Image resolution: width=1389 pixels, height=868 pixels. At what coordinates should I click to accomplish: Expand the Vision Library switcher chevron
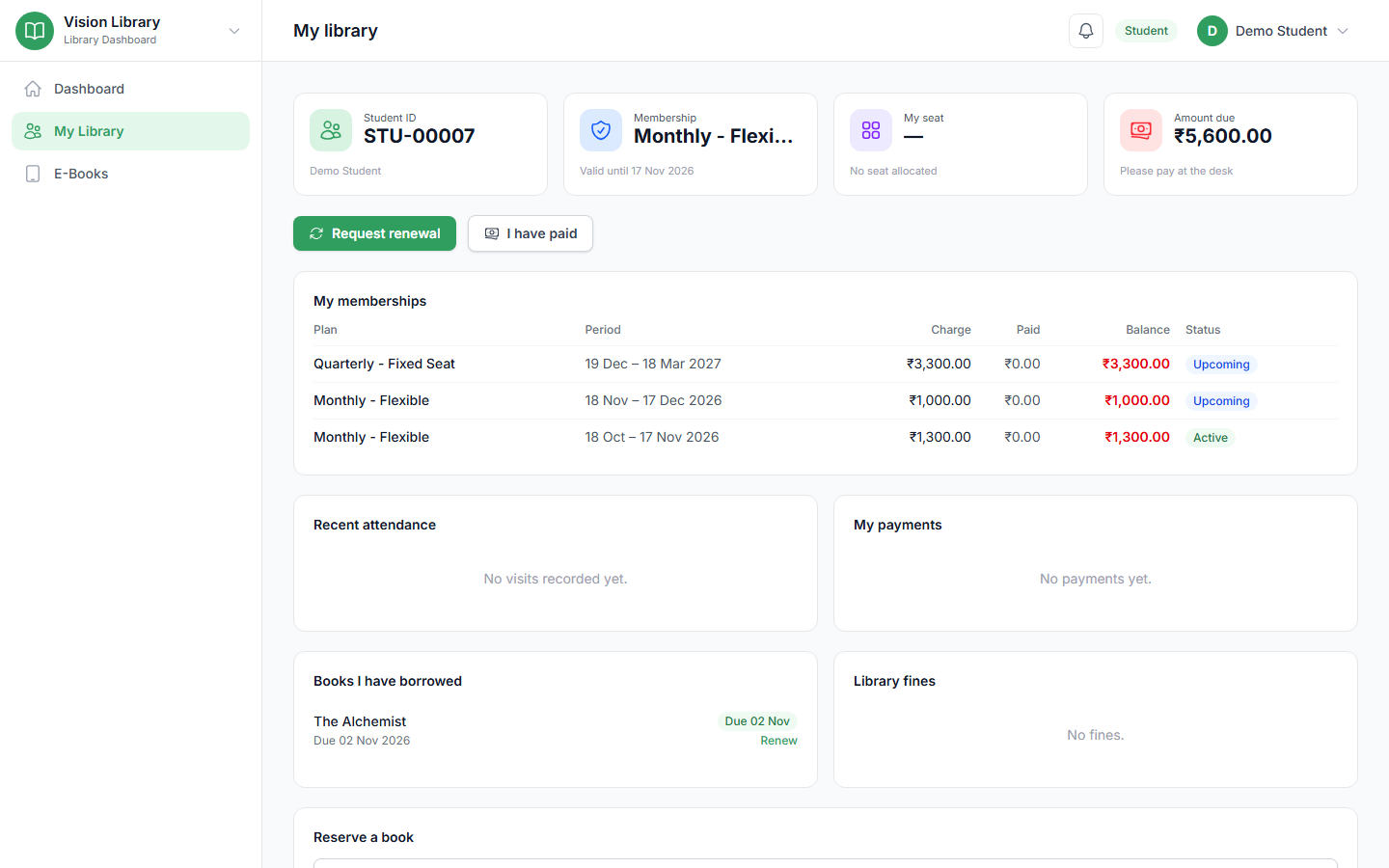[234, 31]
